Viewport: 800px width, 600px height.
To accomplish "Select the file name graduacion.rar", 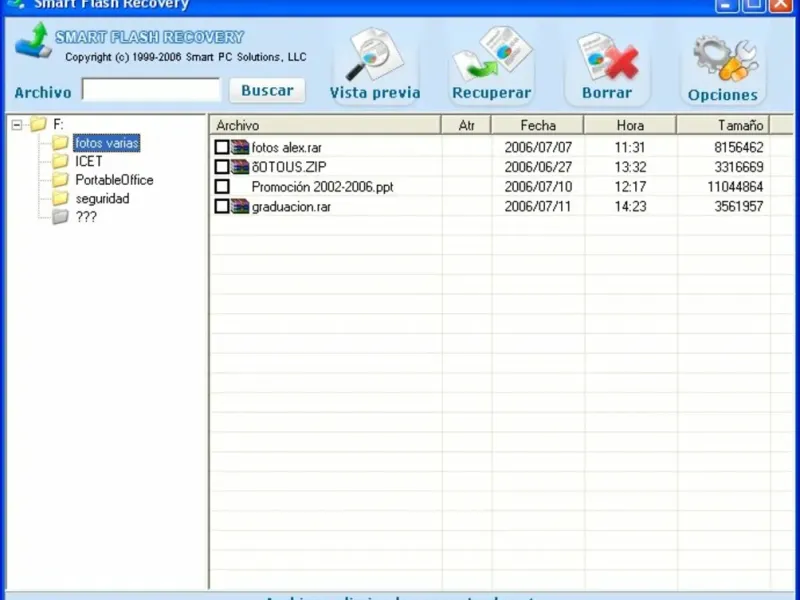I will 291,207.
